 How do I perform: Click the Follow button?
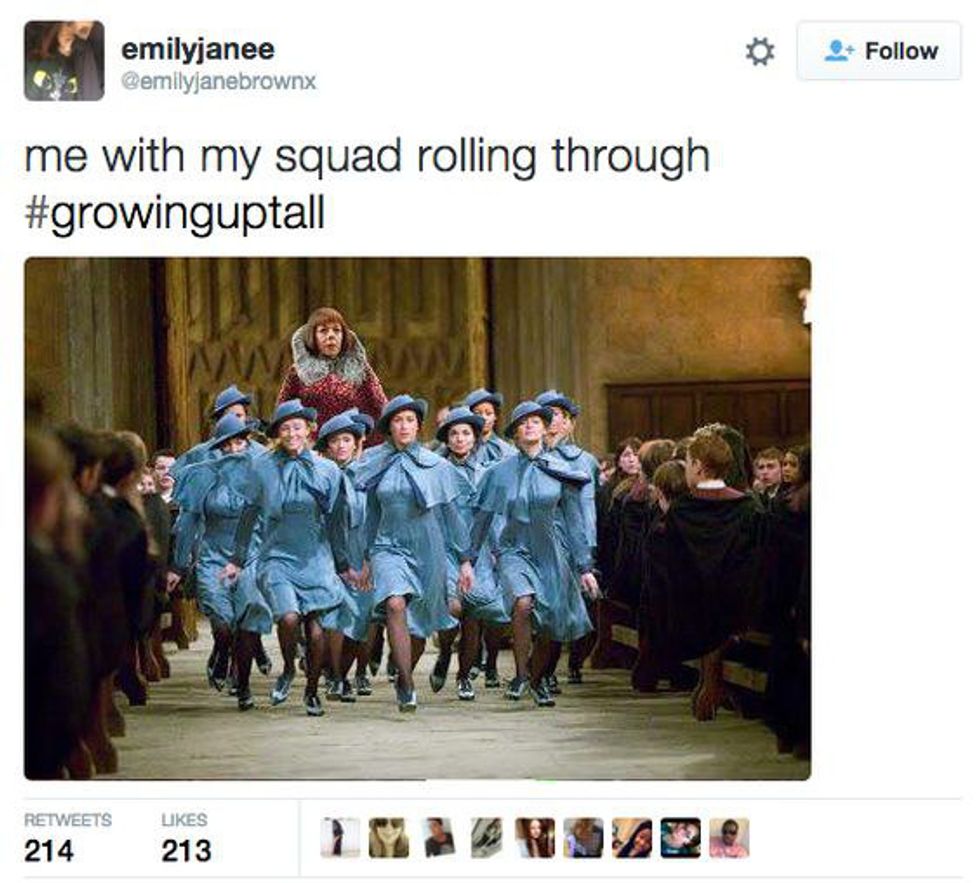tap(879, 51)
